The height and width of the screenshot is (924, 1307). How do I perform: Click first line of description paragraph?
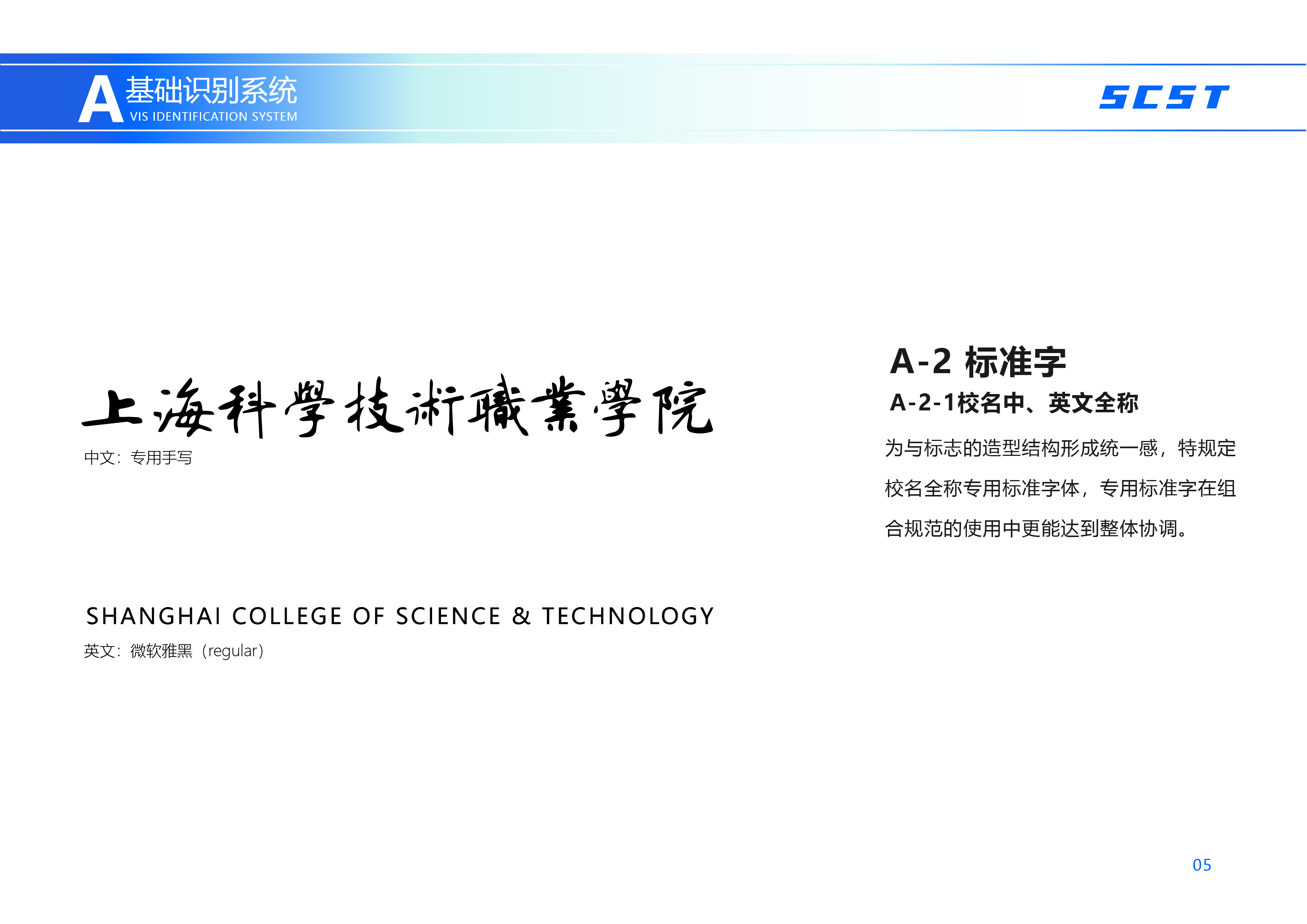point(1060,449)
